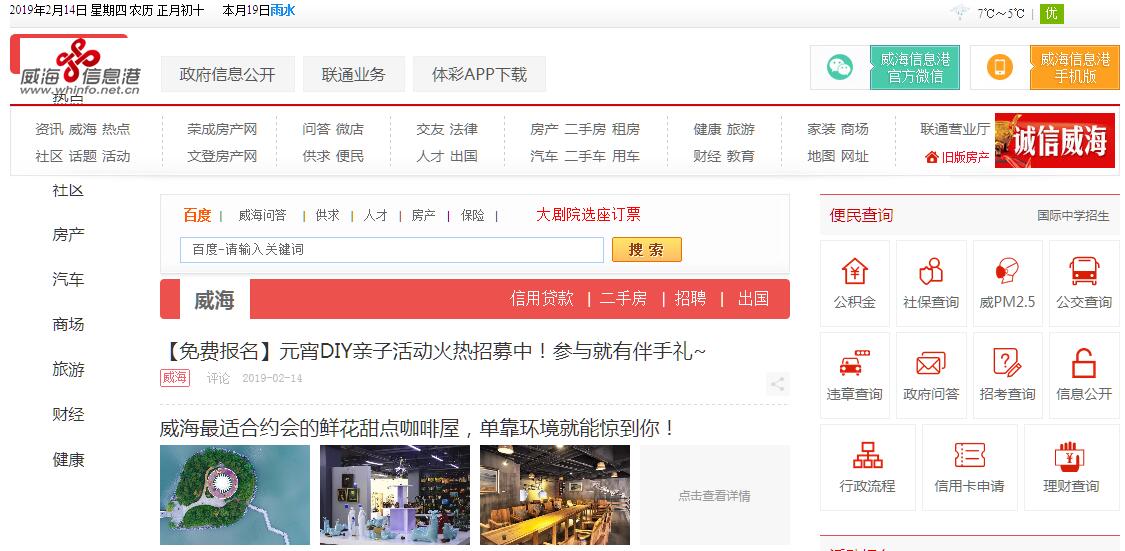Click the 政府问答 envelope icon
1125x551 pixels.
[x=931, y=364]
